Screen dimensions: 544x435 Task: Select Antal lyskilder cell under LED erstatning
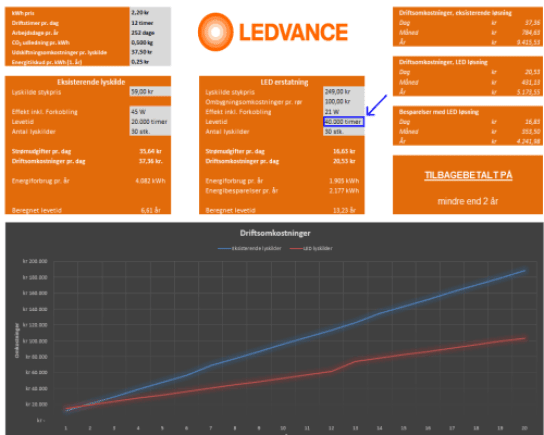click(x=343, y=131)
